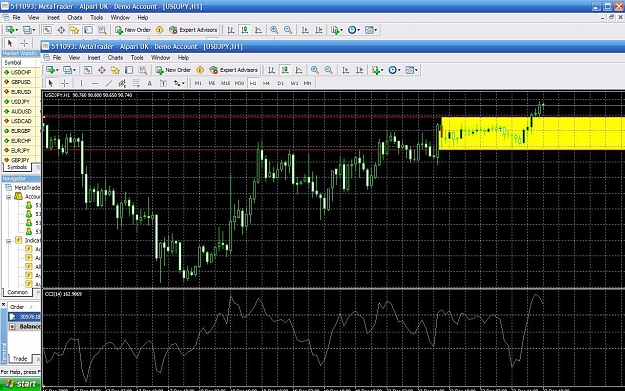Click Strategy Tester icon in back window toolbar
Image resolution: width=625 pixels, height=391 pixels.
pyautogui.click(x=102, y=30)
